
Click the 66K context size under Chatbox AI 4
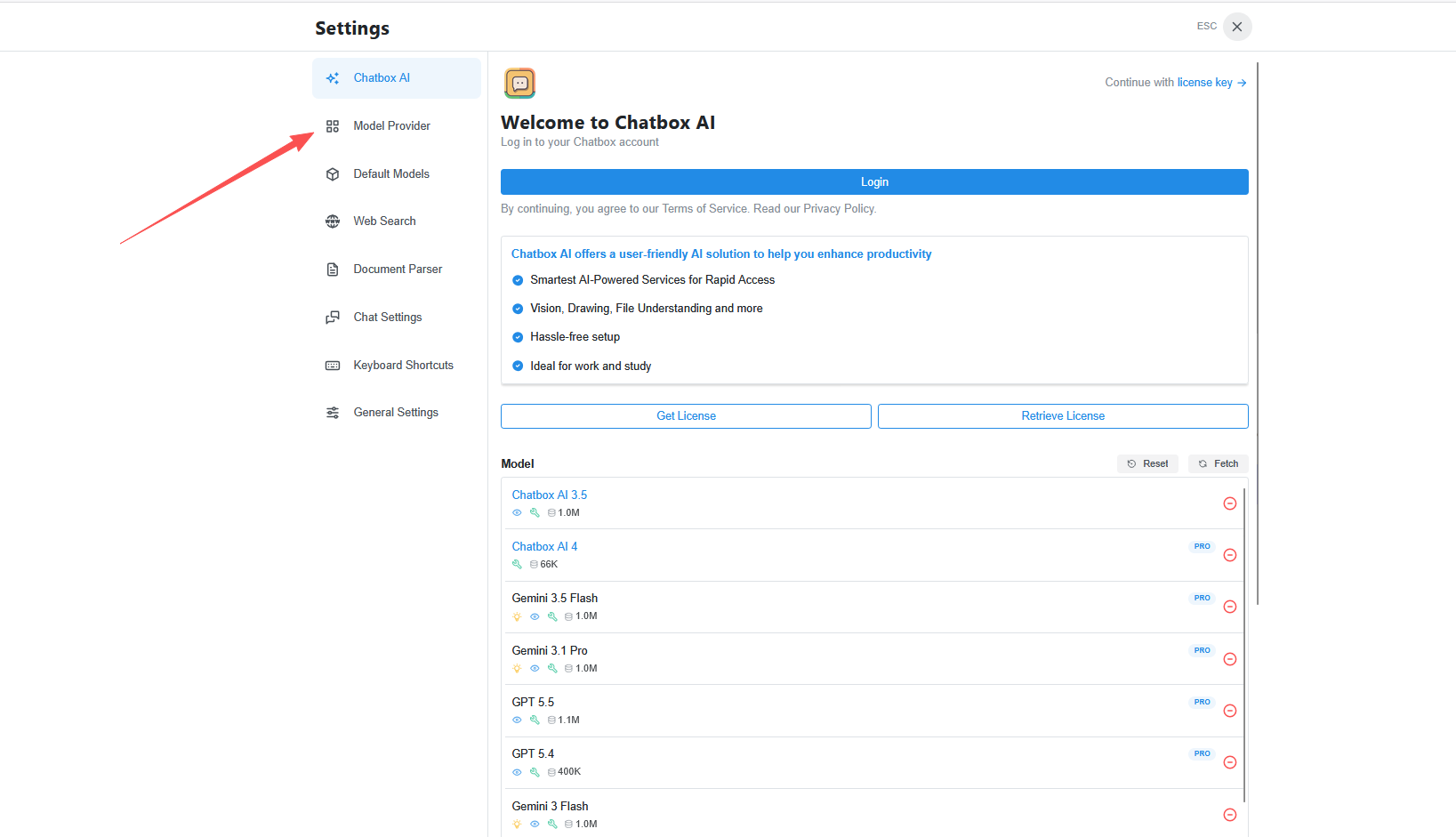[544, 565]
